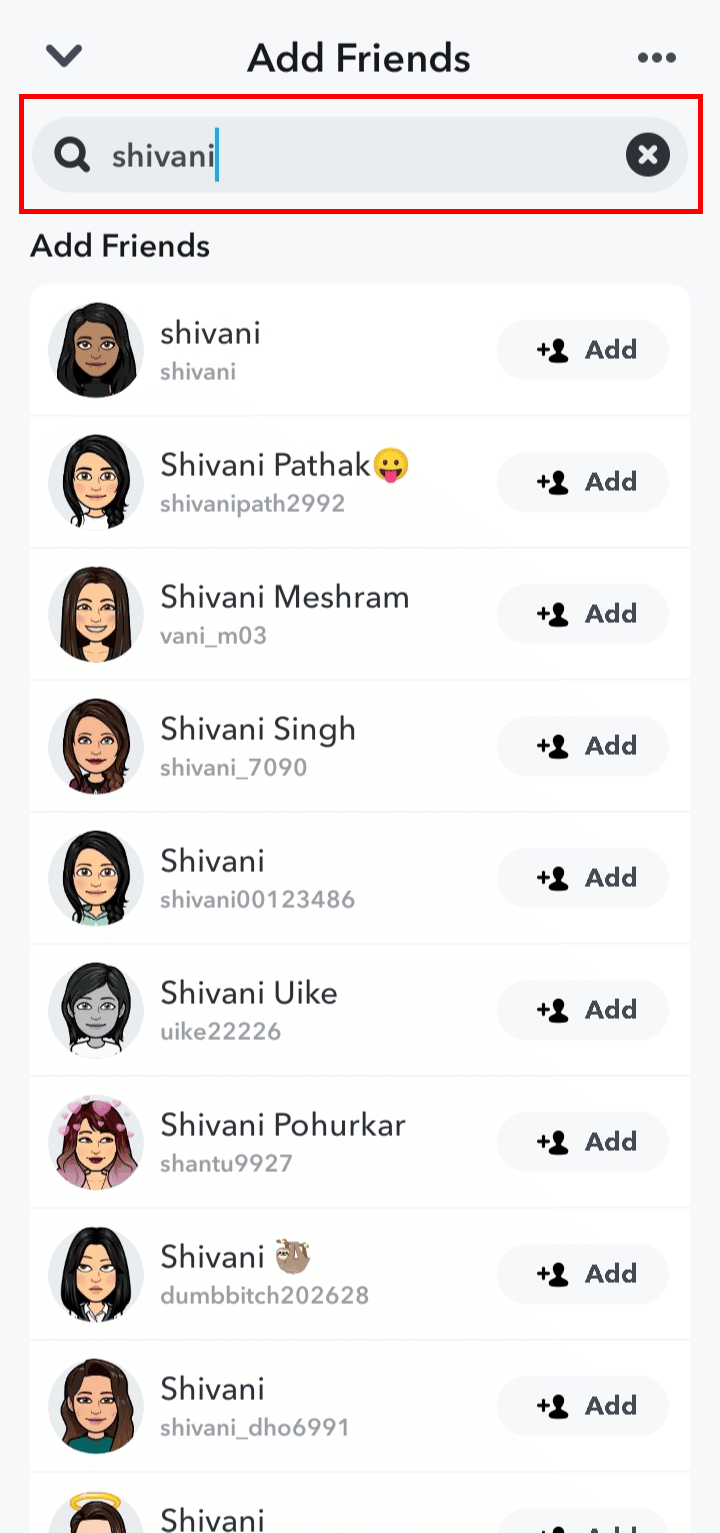Open the three-dot more options menu
The width and height of the screenshot is (720, 1533).
coord(656,58)
